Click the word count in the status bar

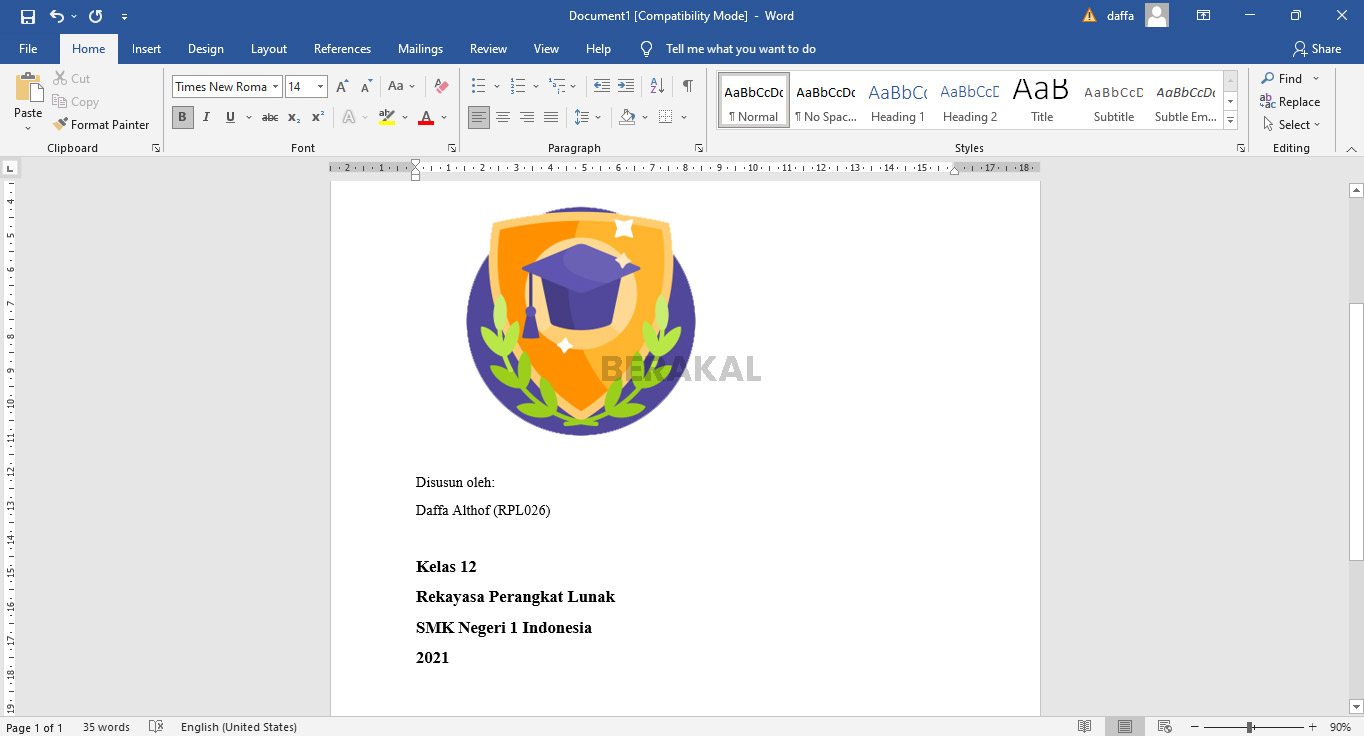pyautogui.click(x=106, y=727)
